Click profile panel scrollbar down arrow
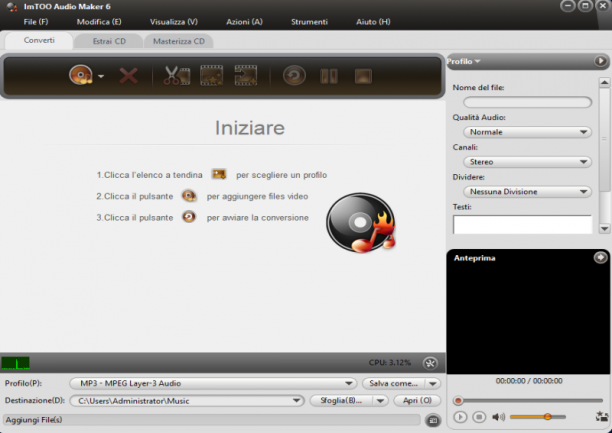 pyautogui.click(x=604, y=229)
